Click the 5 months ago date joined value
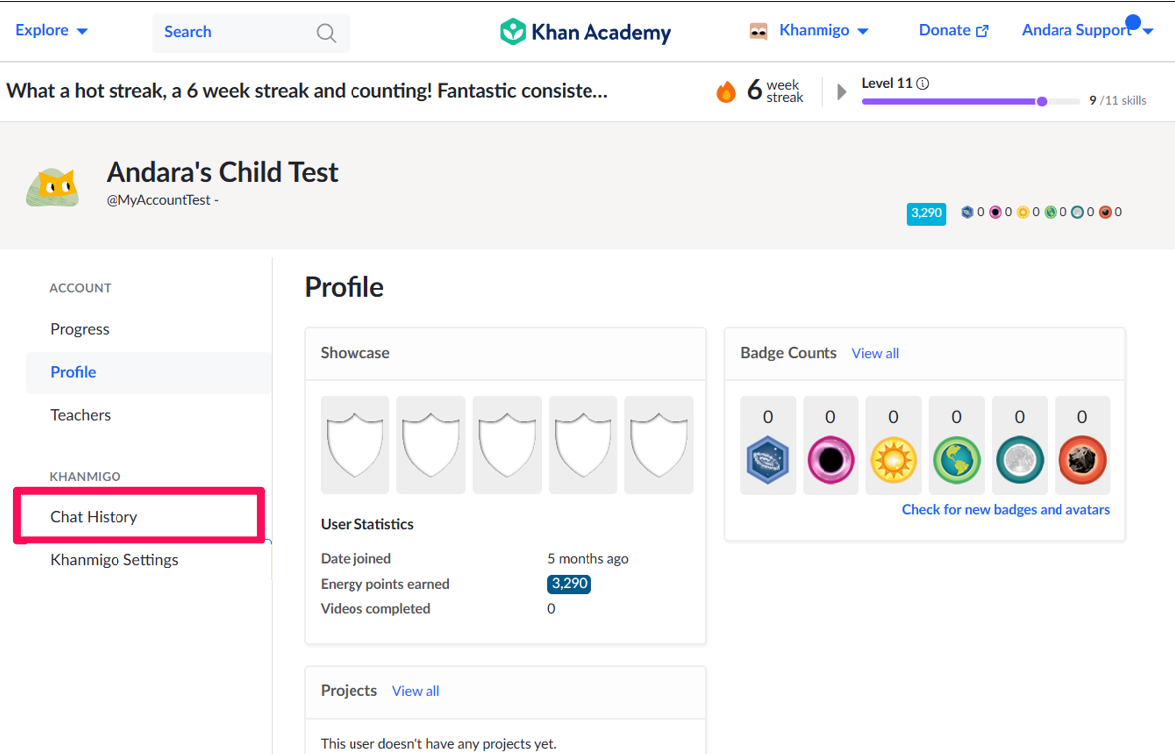The height and width of the screenshot is (754, 1175). [x=588, y=558]
